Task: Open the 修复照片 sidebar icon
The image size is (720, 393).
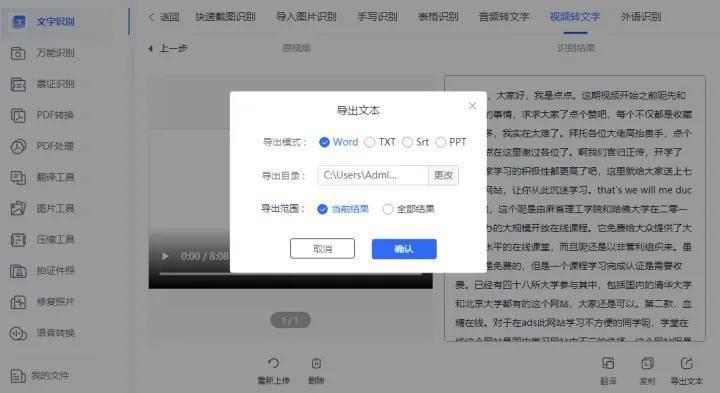Action: click(x=18, y=302)
